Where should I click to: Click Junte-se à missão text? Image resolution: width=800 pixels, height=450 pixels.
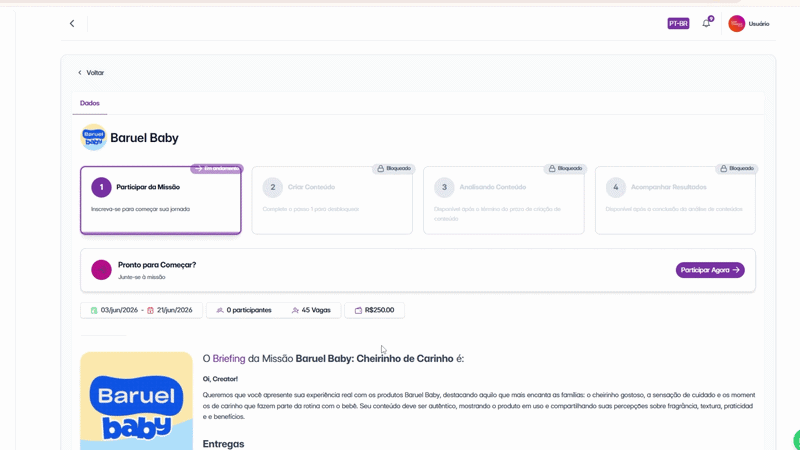pos(141,277)
